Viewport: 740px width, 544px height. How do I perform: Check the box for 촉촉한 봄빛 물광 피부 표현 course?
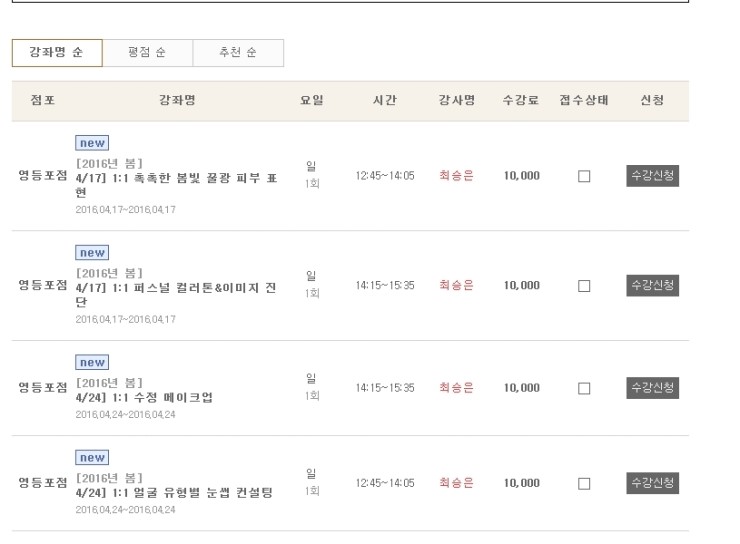[584, 176]
